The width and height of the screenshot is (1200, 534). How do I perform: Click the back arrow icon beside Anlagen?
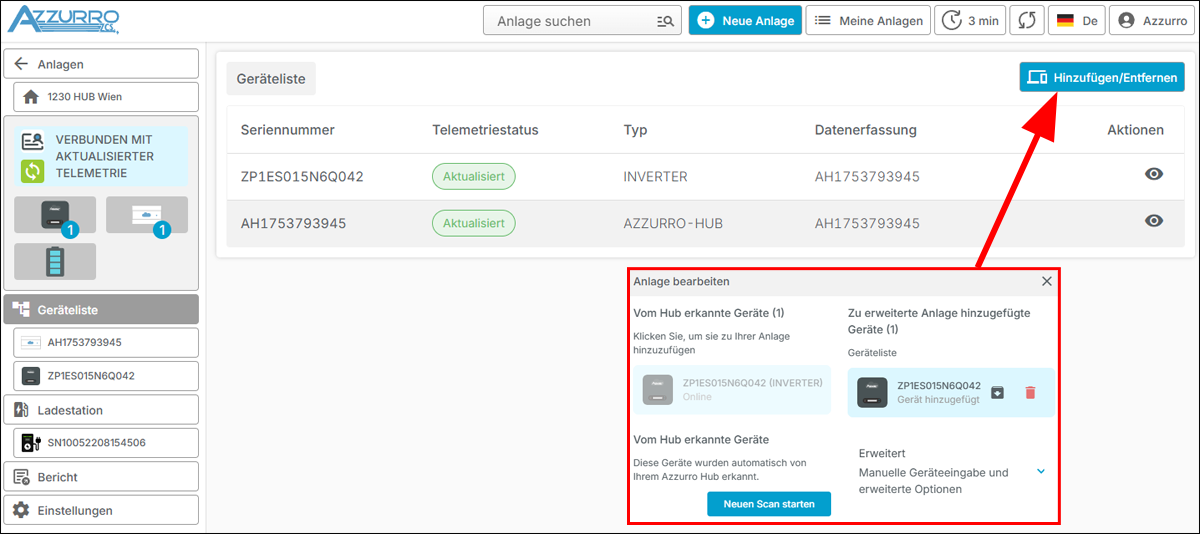point(21,64)
